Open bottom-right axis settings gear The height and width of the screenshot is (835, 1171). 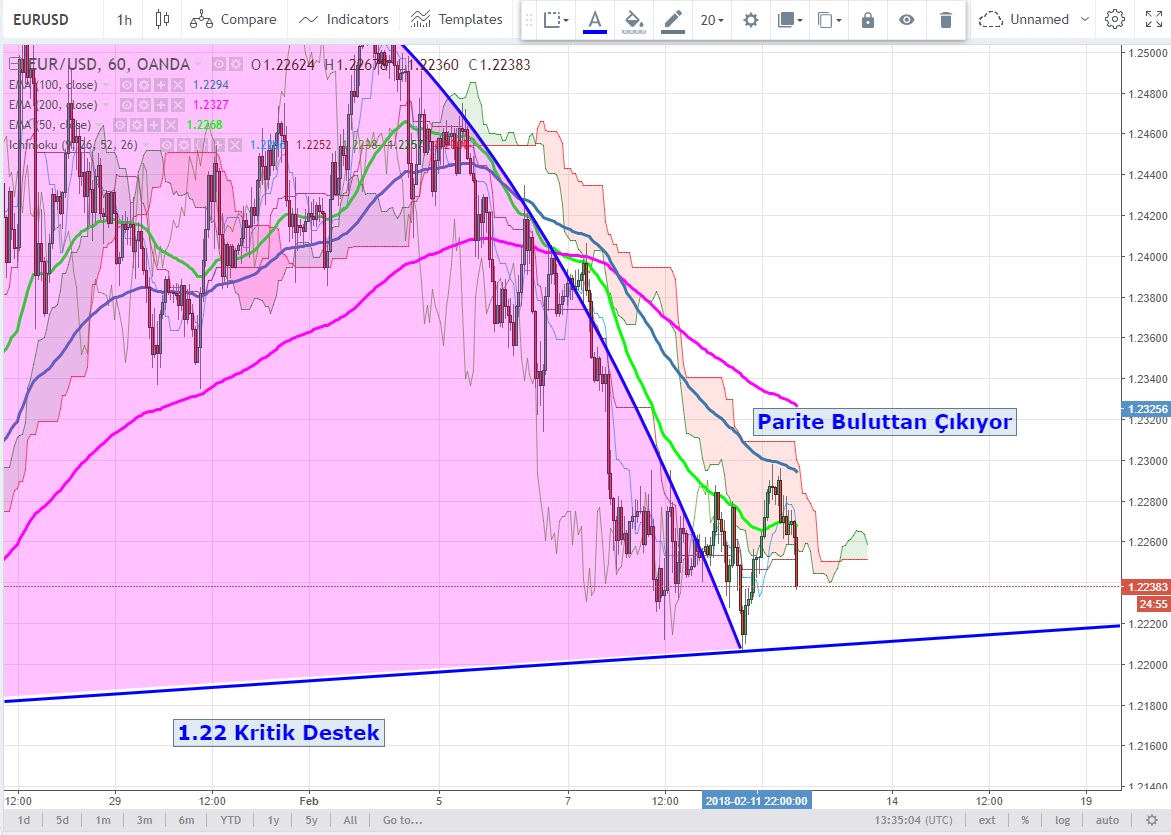tap(1151, 820)
